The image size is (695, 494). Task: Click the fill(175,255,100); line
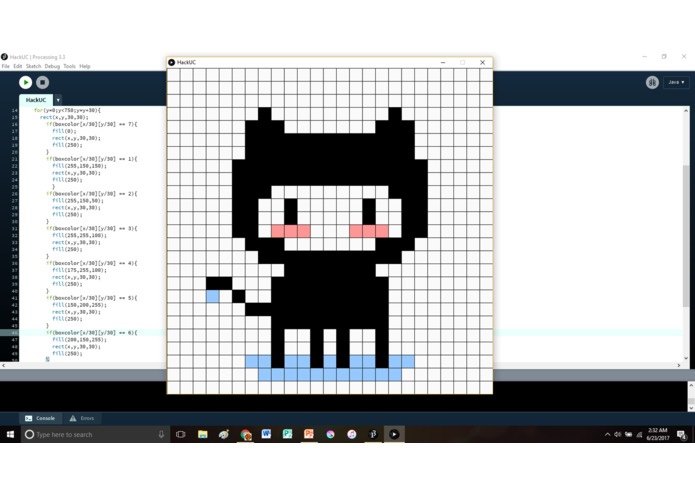(79, 270)
